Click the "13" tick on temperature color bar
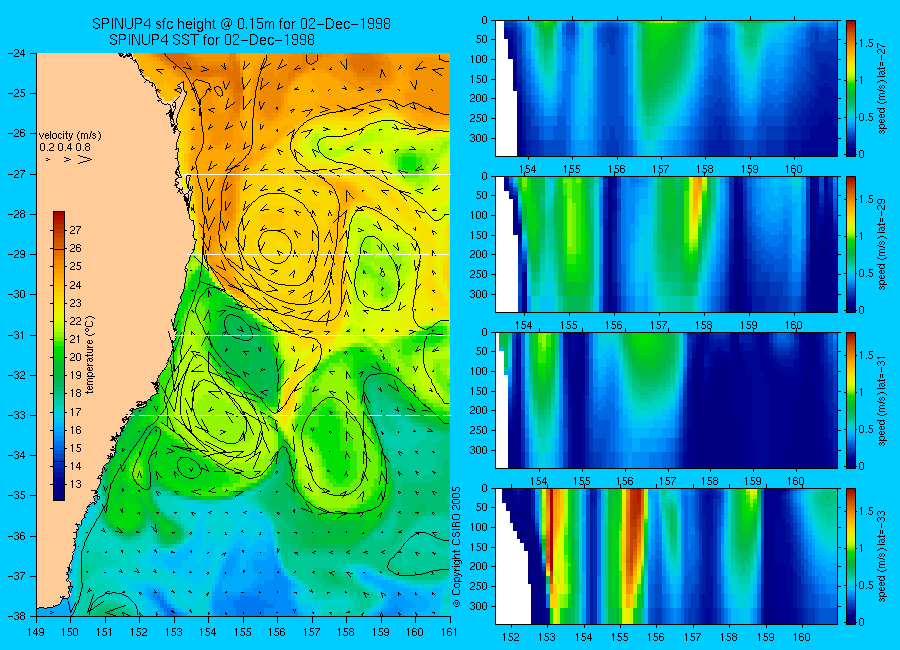900x650 pixels. click(76, 484)
